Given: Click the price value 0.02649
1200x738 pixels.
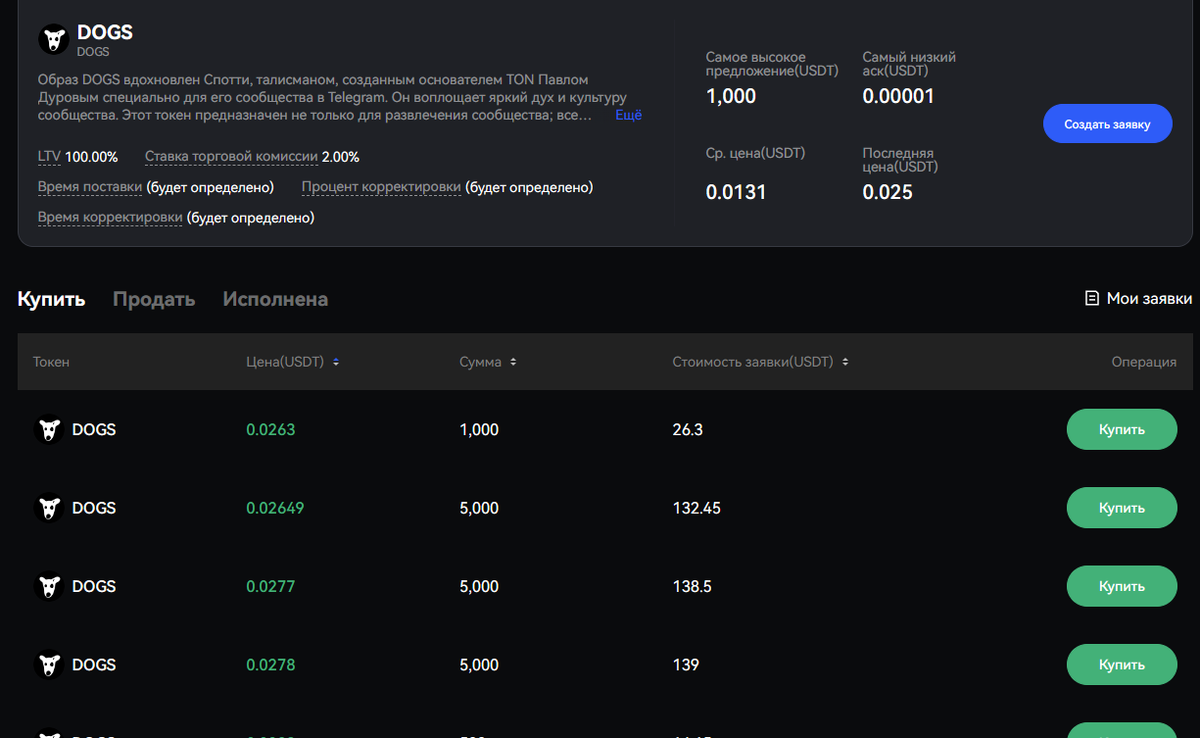Looking at the screenshot, I should click(275, 508).
